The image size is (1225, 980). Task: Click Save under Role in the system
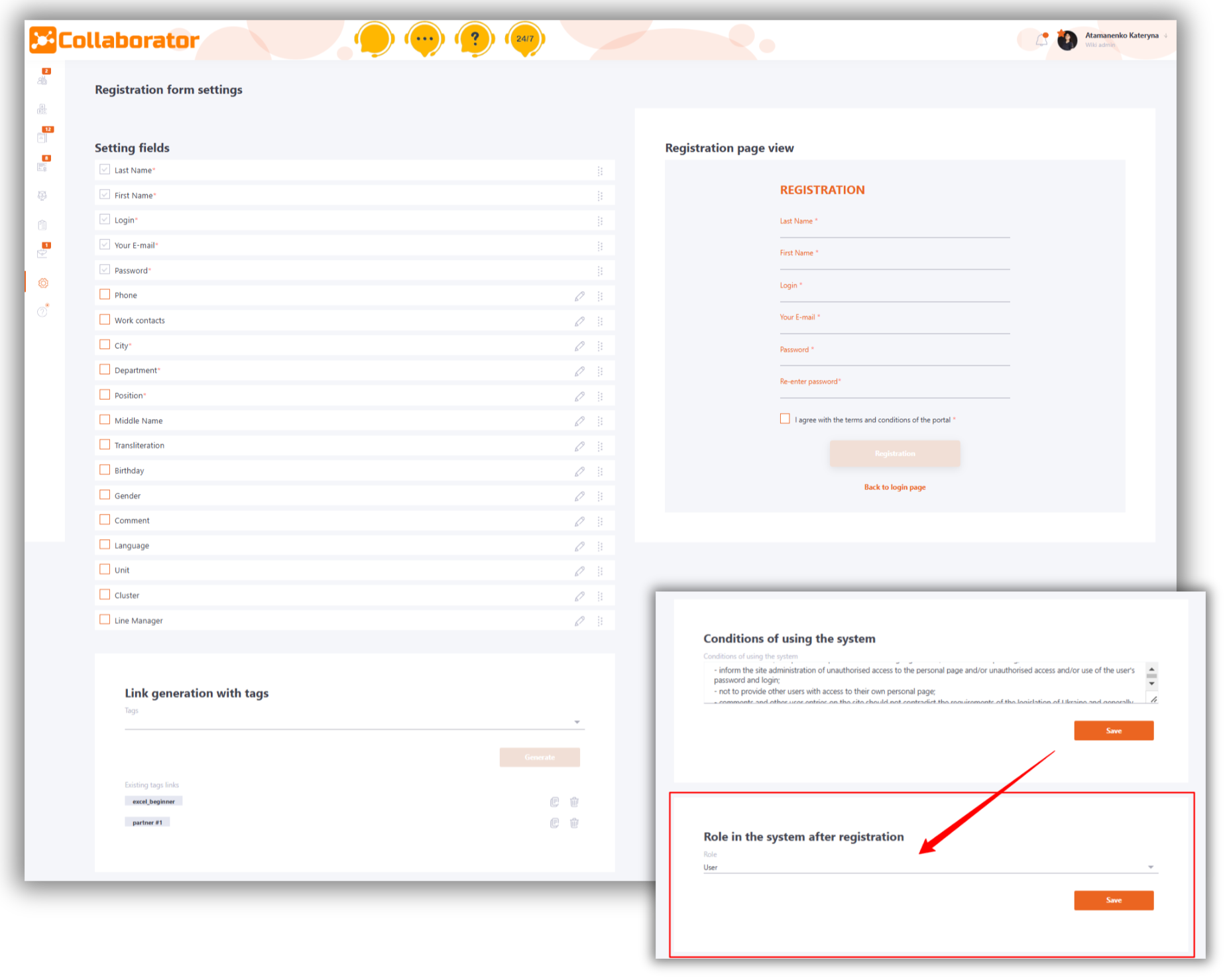1114,900
